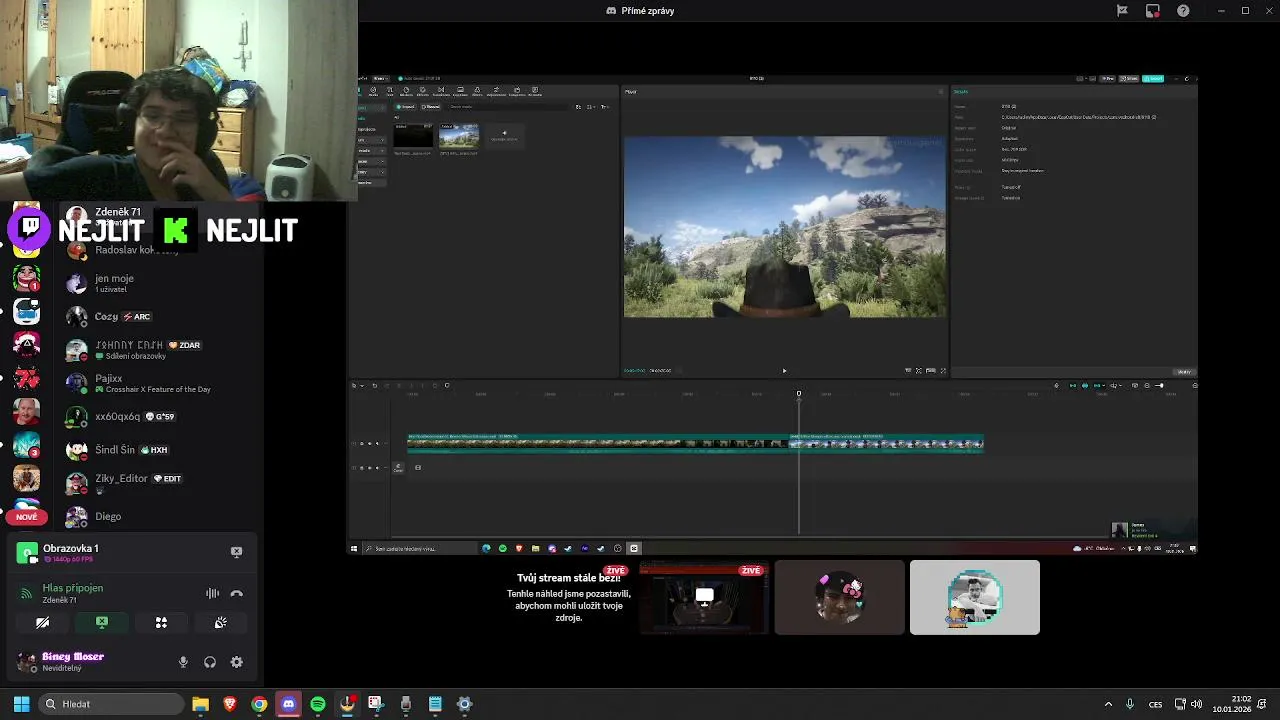The image size is (1280, 720).
Task: Open CapCut Transitions tab
Action: click(x=441, y=92)
